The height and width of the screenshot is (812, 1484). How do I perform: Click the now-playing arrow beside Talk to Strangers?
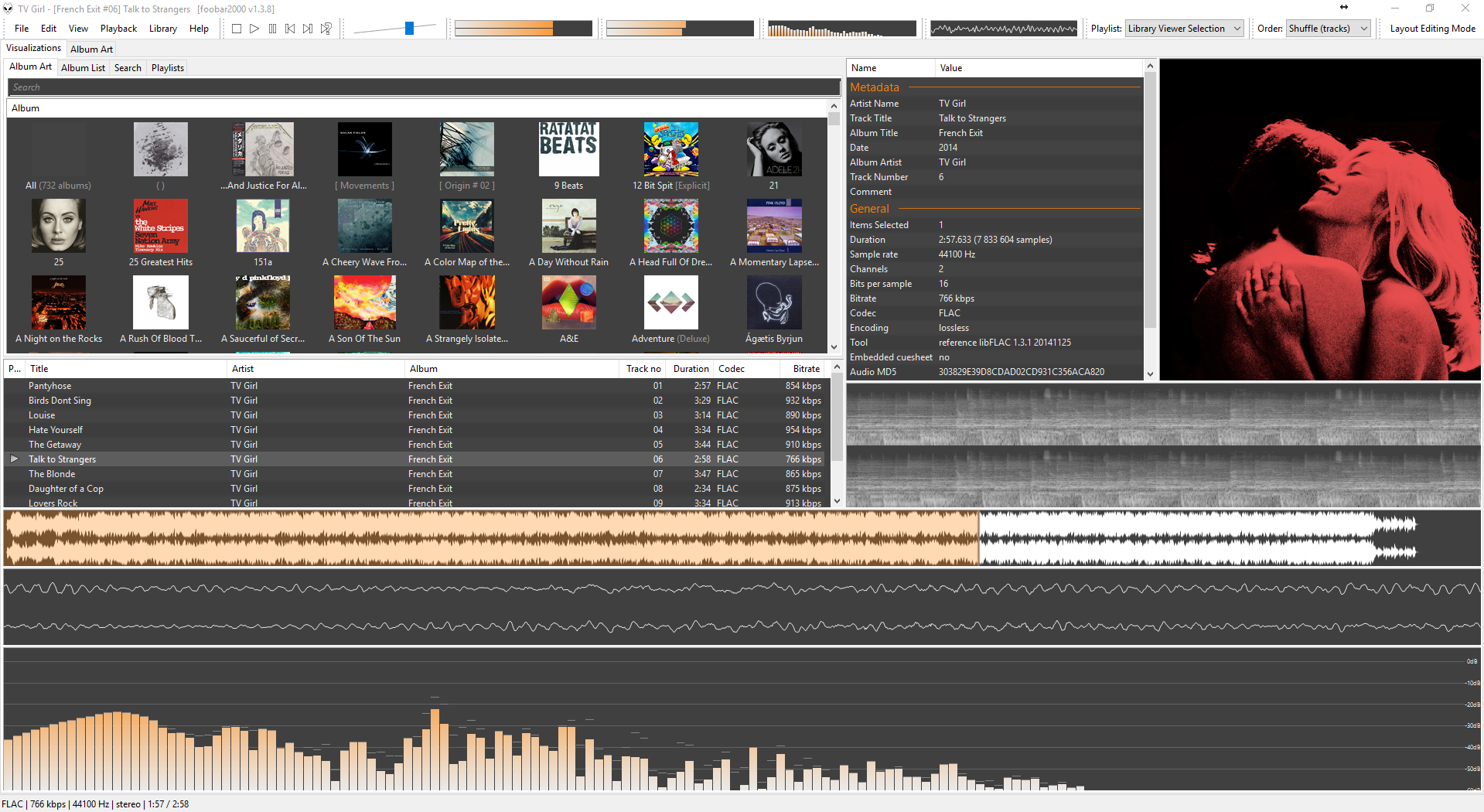[x=14, y=459]
